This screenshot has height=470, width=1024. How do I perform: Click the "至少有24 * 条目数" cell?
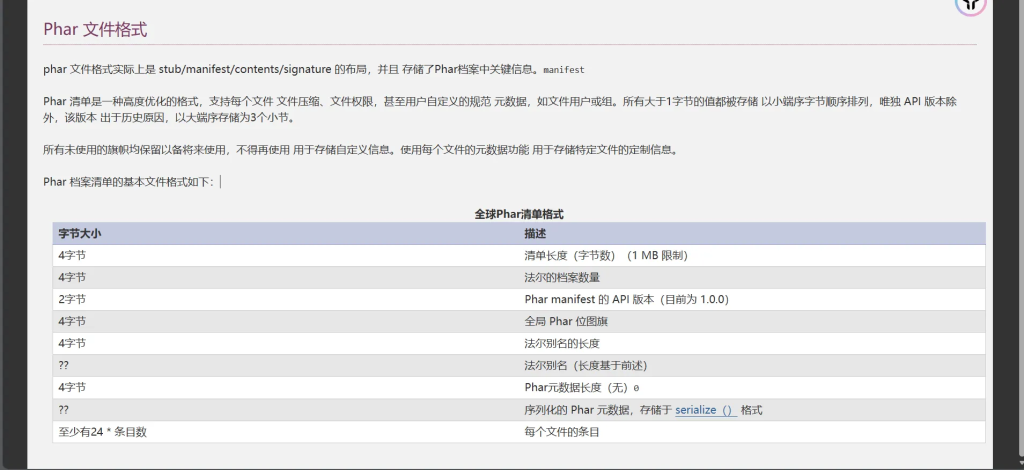[109, 431]
